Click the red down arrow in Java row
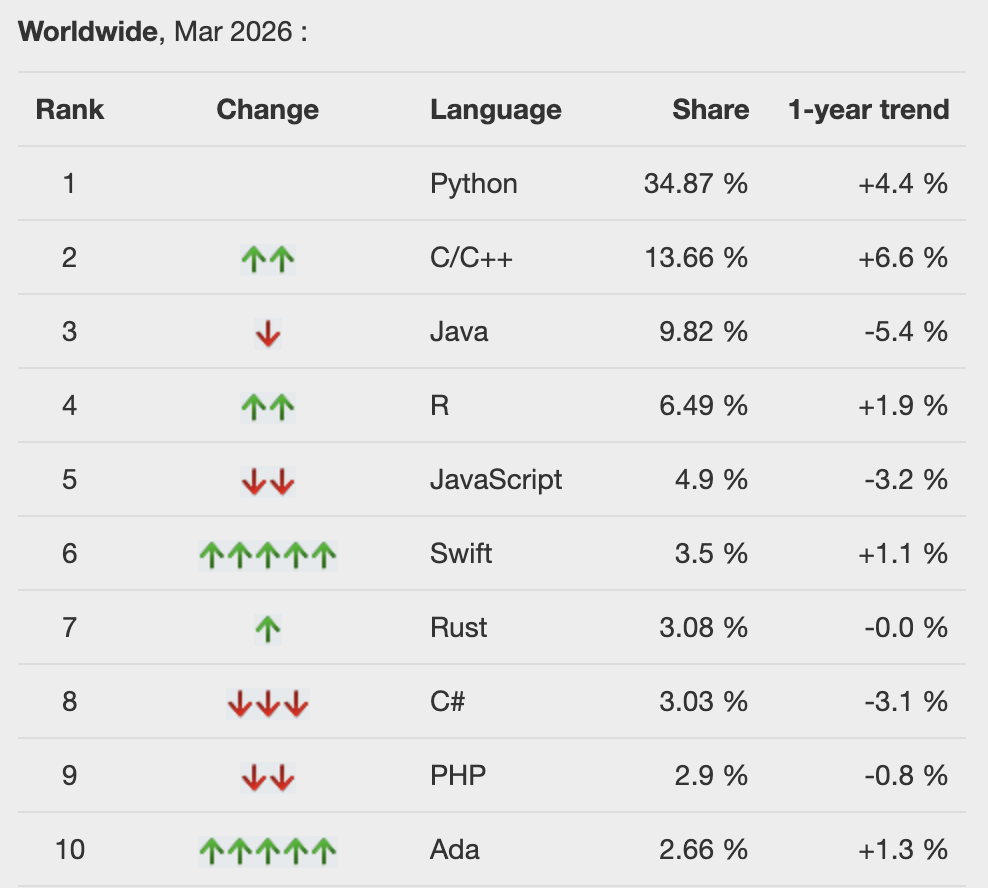Screen dimensions: 988x888 coord(268,333)
